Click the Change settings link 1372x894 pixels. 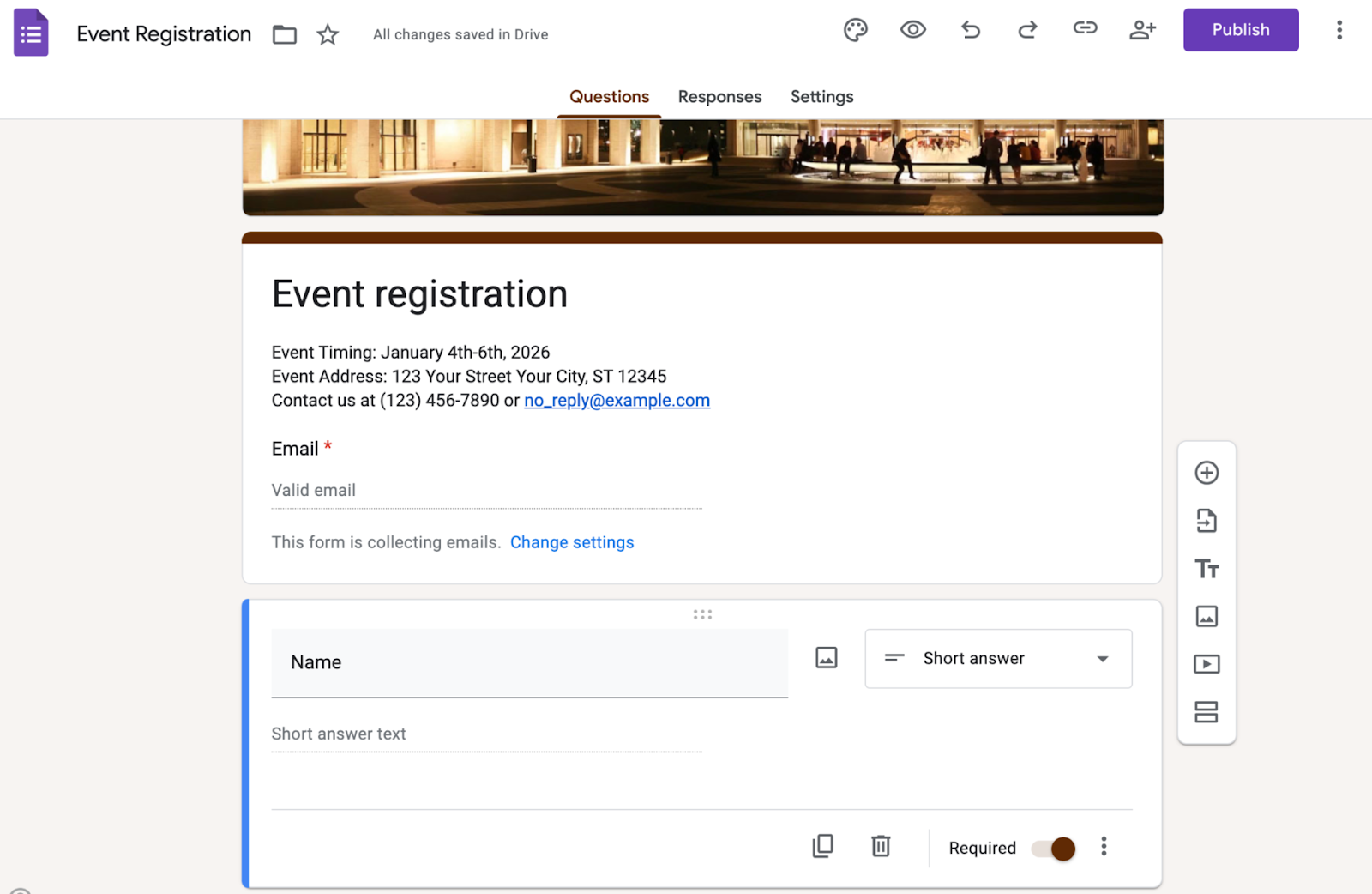pyautogui.click(x=572, y=542)
